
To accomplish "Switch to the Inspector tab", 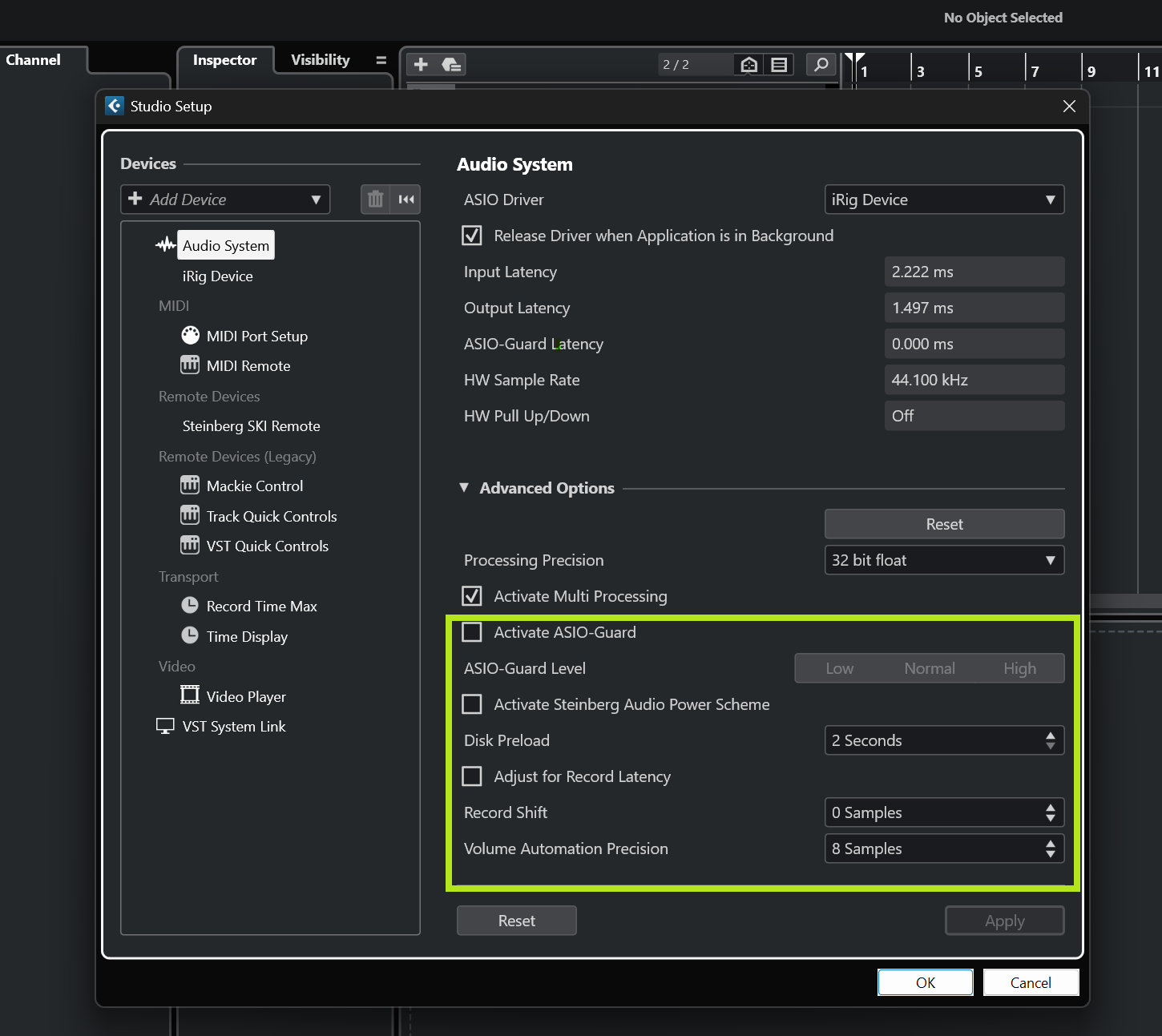I will point(224,60).
